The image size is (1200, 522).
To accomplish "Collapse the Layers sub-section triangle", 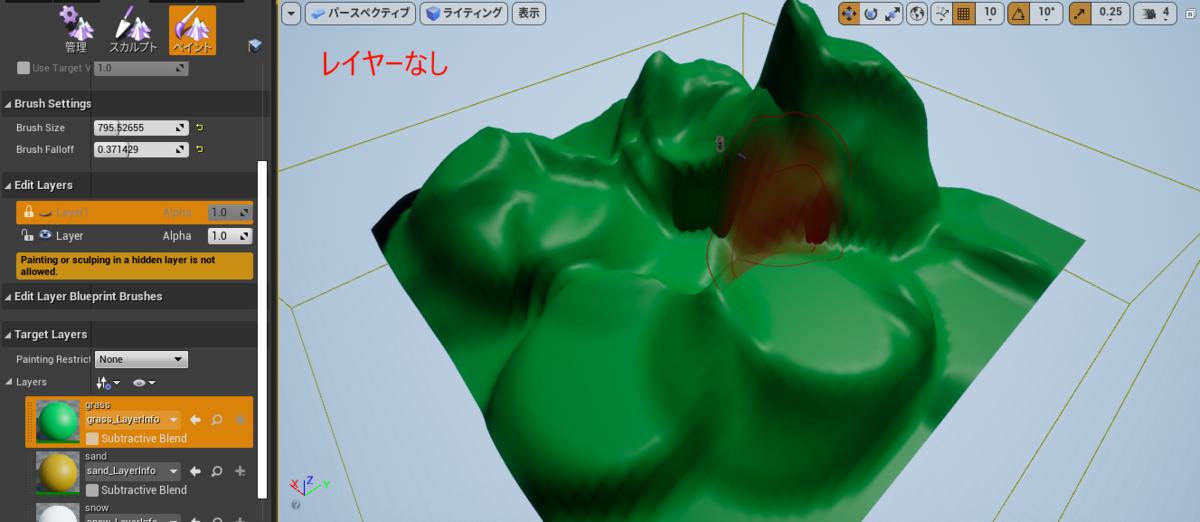I will (8, 382).
